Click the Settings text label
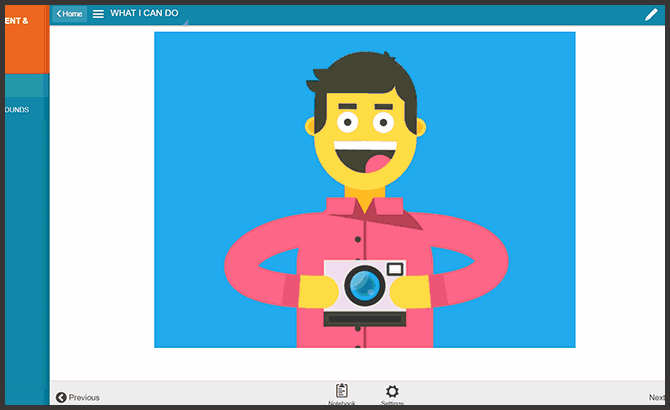The height and width of the screenshot is (410, 670). click(392, 403)
